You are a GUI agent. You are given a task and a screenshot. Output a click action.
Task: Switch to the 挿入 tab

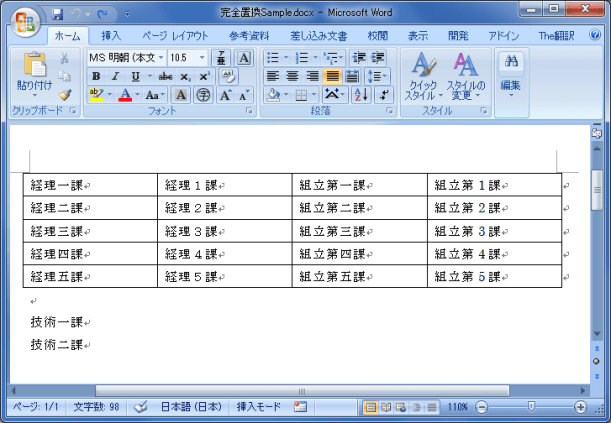coord(111,35)
